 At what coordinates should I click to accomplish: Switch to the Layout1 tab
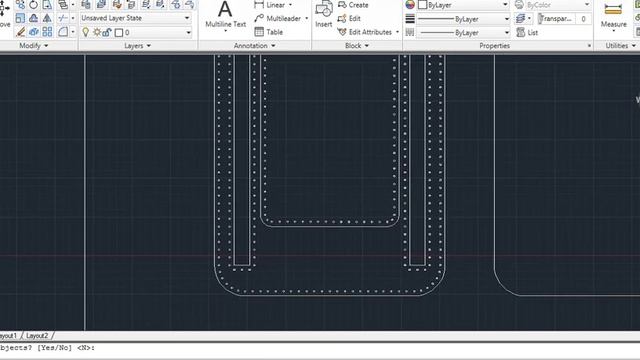[8, 336]
